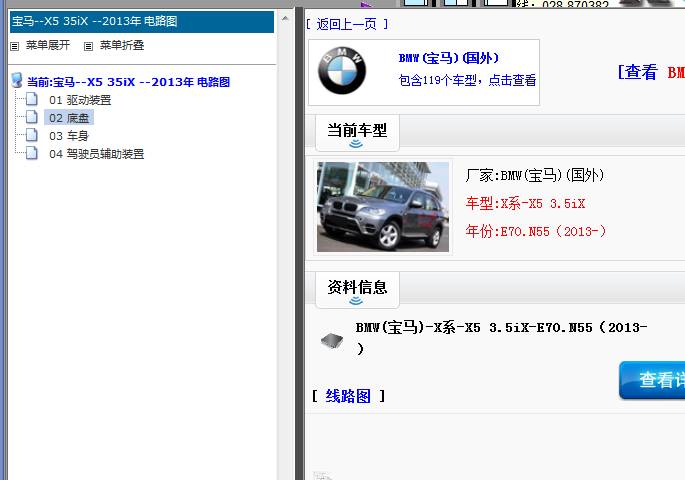
Task: Click the title bar 宝马--X5 35iX --2013年 电路图
Action: coord(142,21)
